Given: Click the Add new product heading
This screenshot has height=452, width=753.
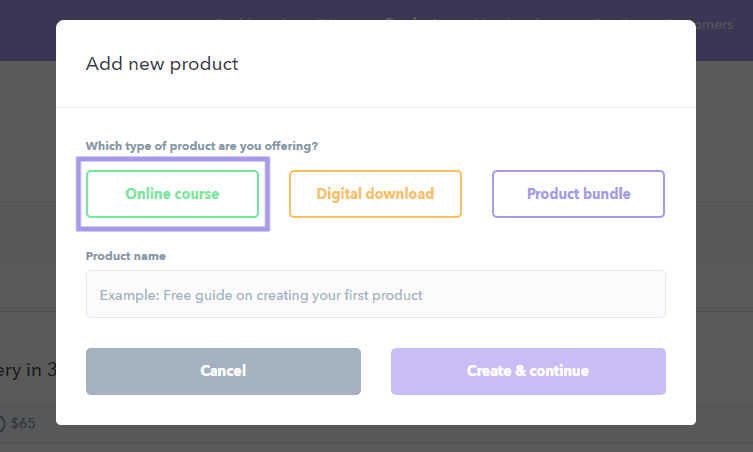Looking at the screenshot, I should pos(162,65).
